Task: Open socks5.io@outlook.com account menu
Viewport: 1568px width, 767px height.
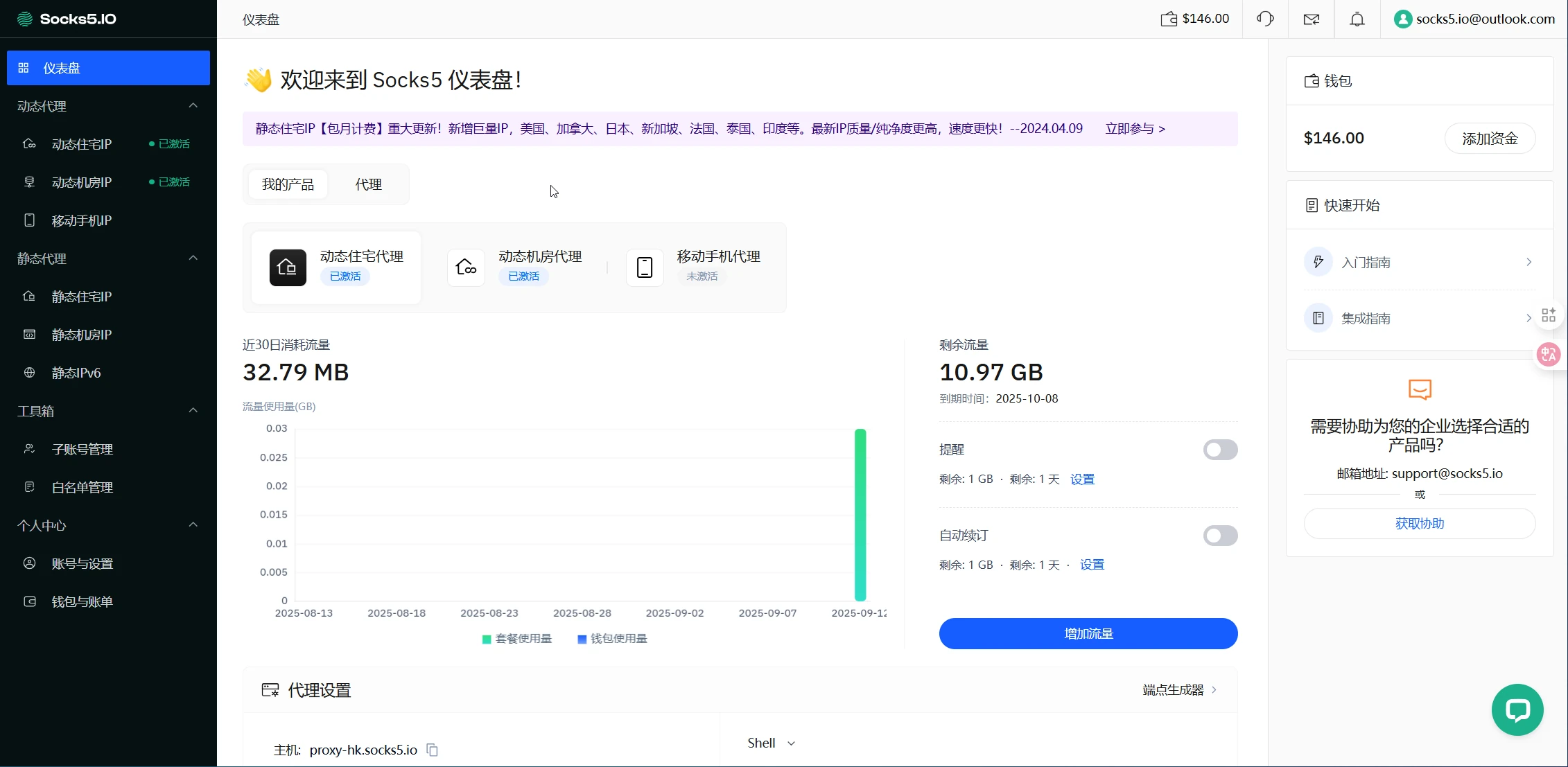Action: (x=1475, y=19)
